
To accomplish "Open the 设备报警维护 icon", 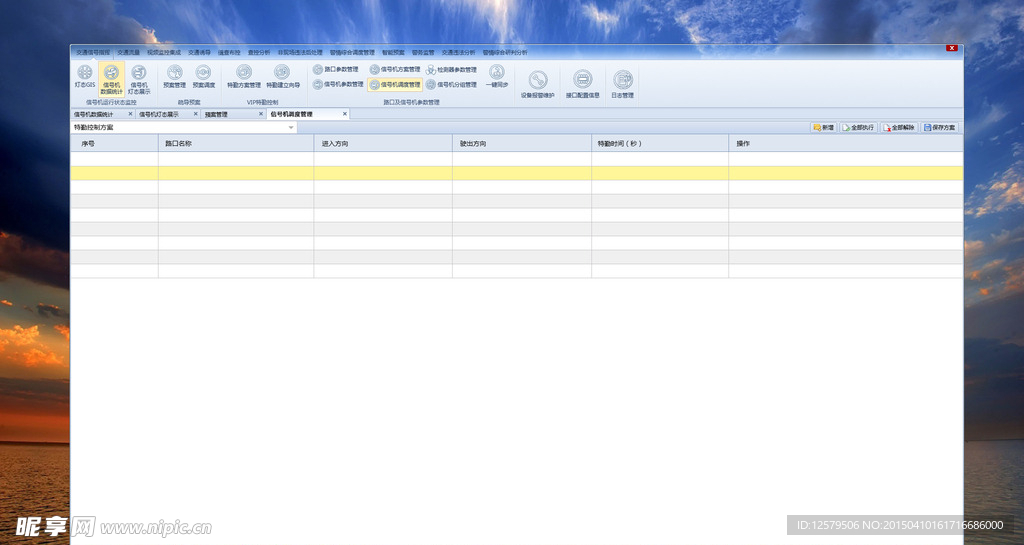I will [538, 81].
